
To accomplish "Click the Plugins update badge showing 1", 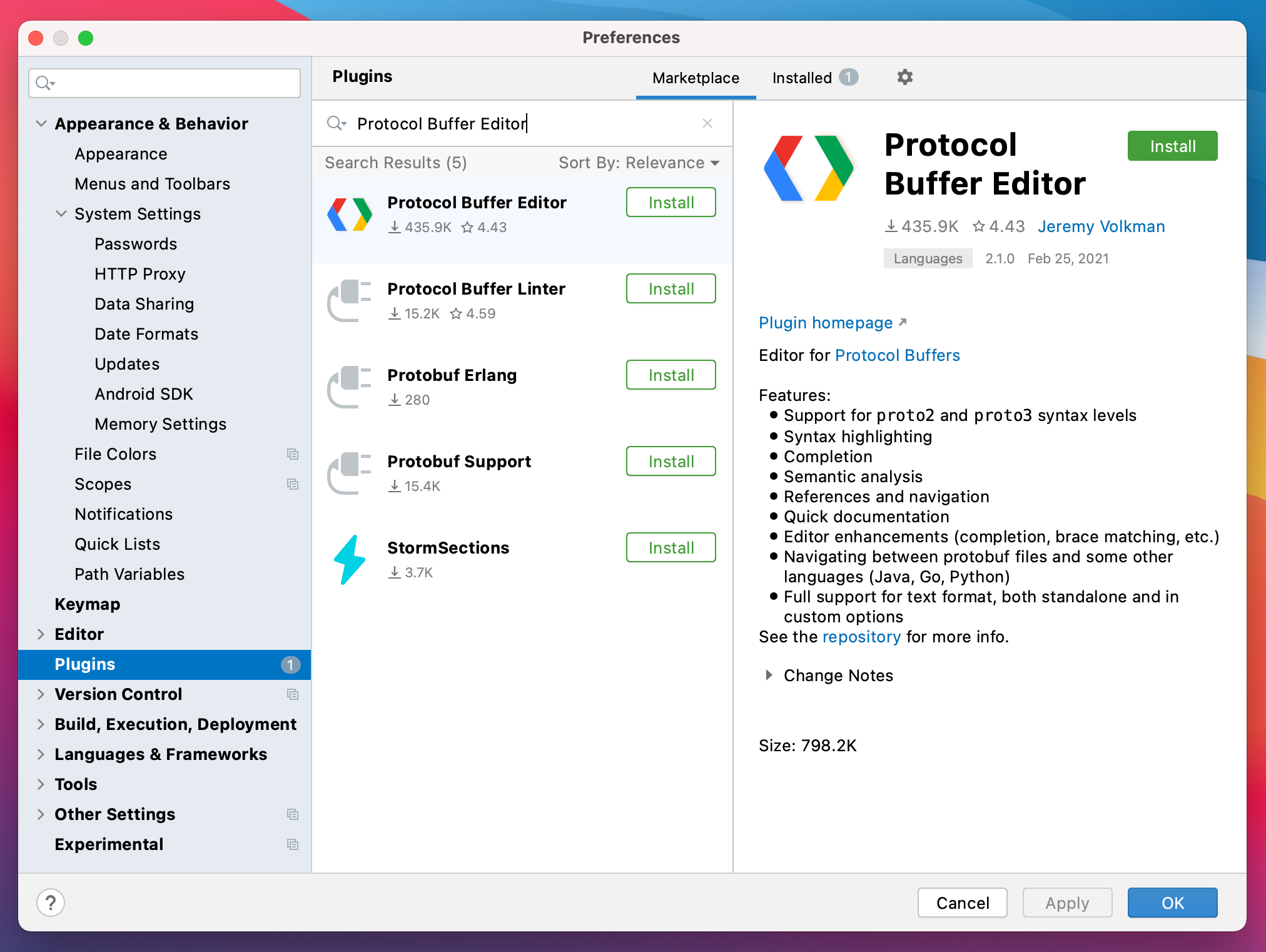I will pos(290,665).
